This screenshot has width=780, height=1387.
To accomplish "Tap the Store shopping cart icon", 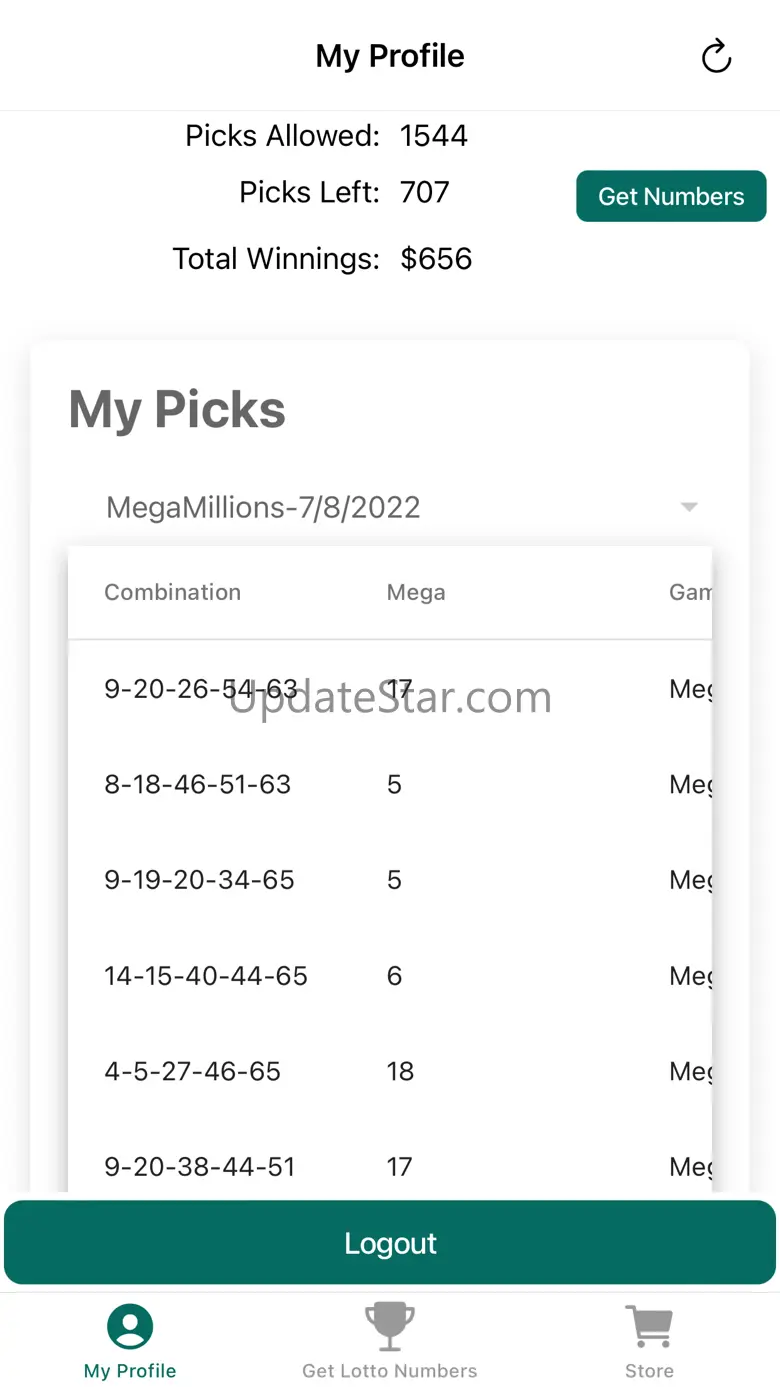I will pos(649,1327).
